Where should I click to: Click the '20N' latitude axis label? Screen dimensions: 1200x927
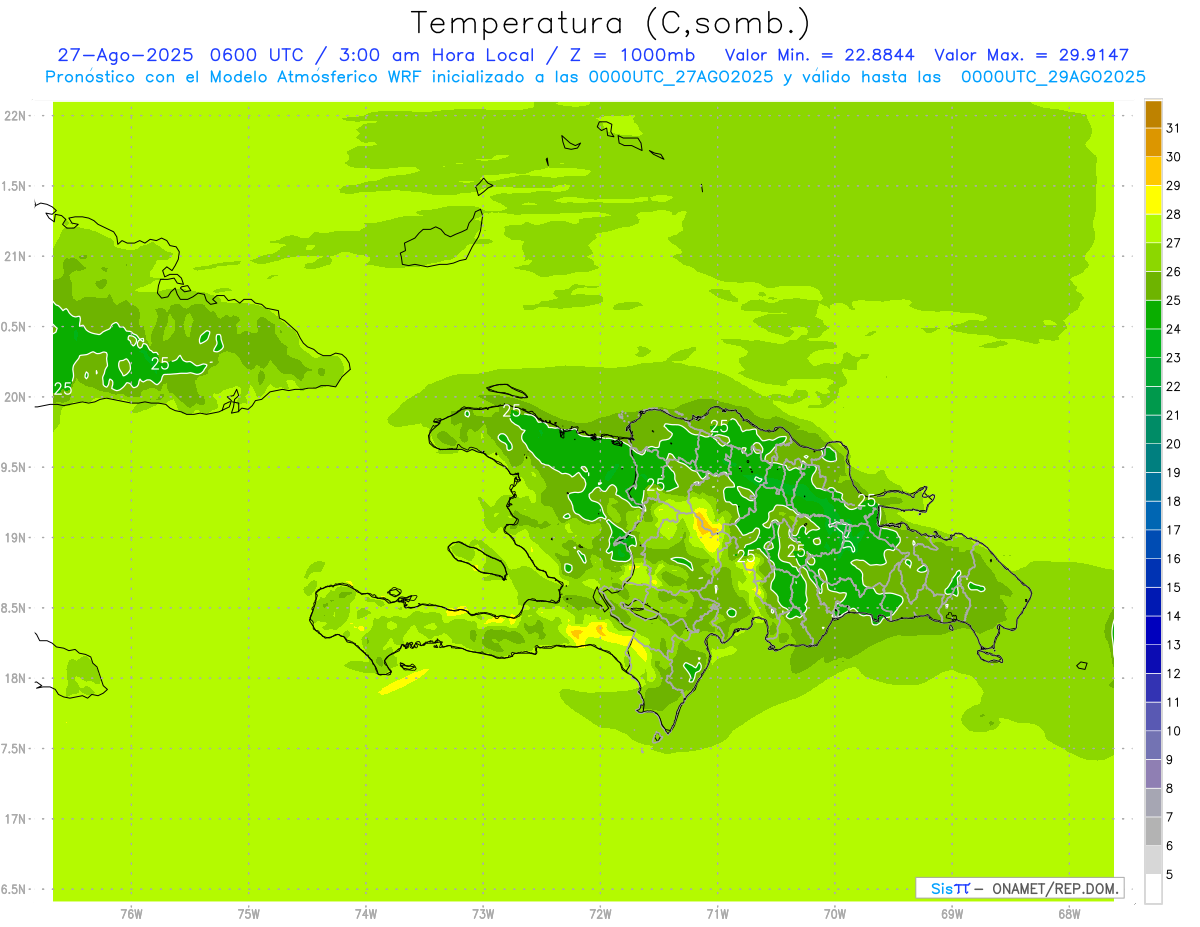16,398
